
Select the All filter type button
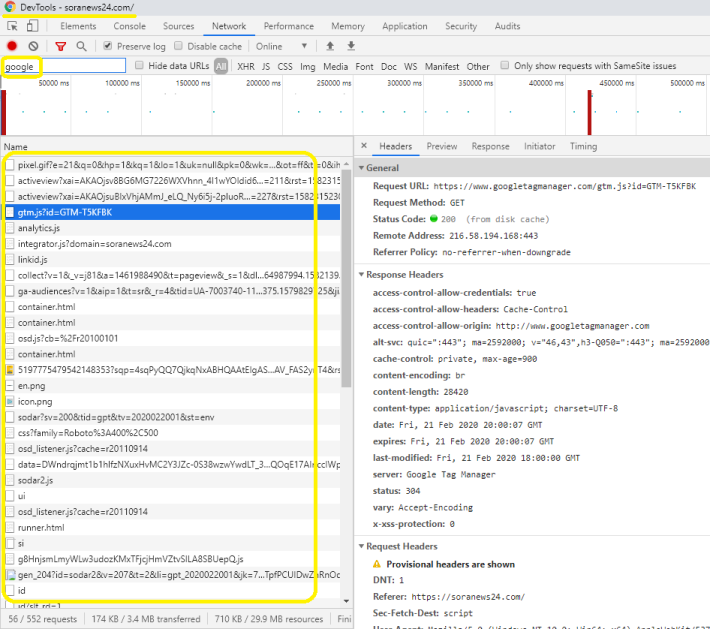221,67
